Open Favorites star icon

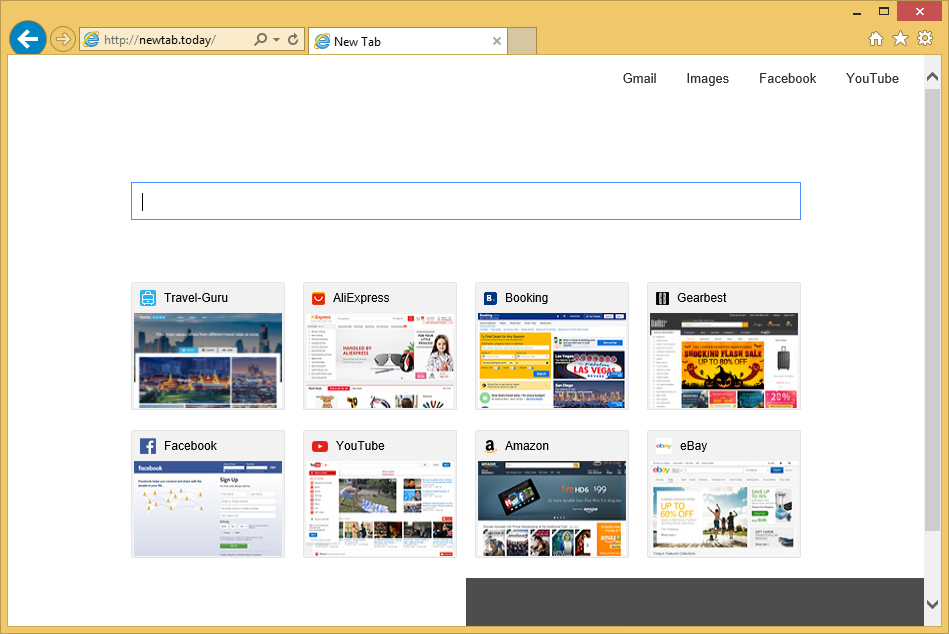900,38
